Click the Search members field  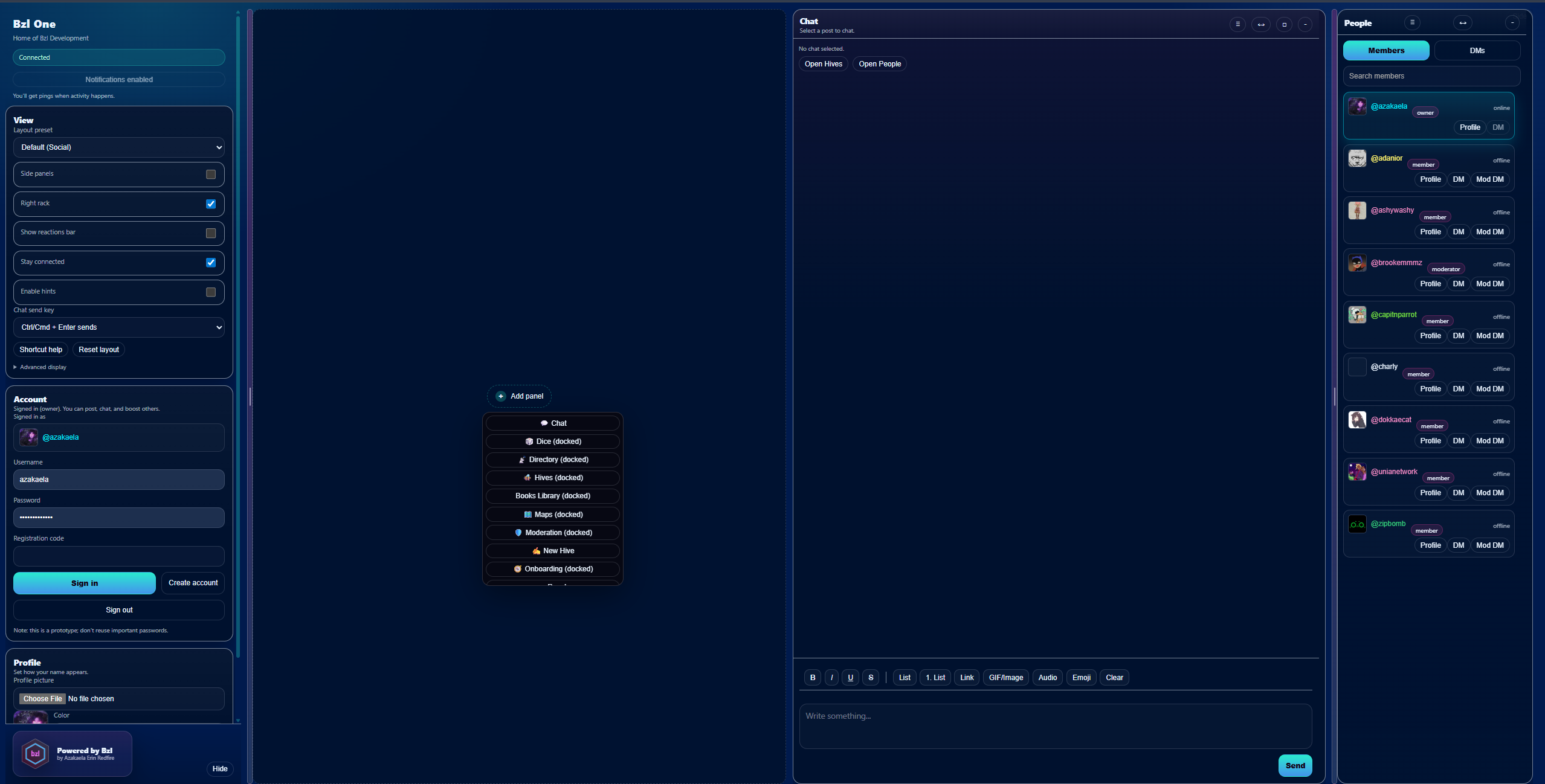[x=1431, y=76]
